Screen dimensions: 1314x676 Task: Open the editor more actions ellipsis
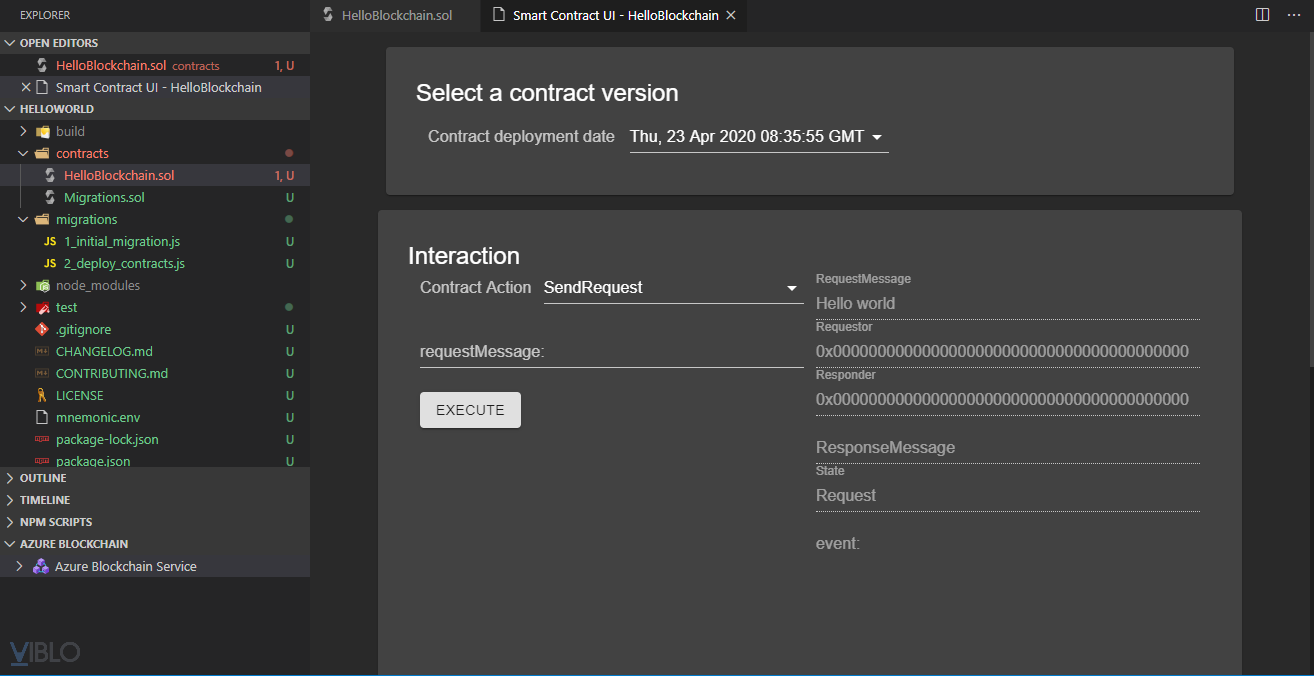click(1293, 15)
